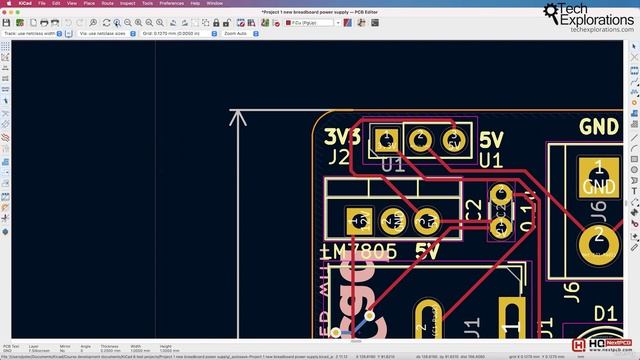Open the Footprint Editor
Screen dimensions: 640x360
tap(241, 23)
